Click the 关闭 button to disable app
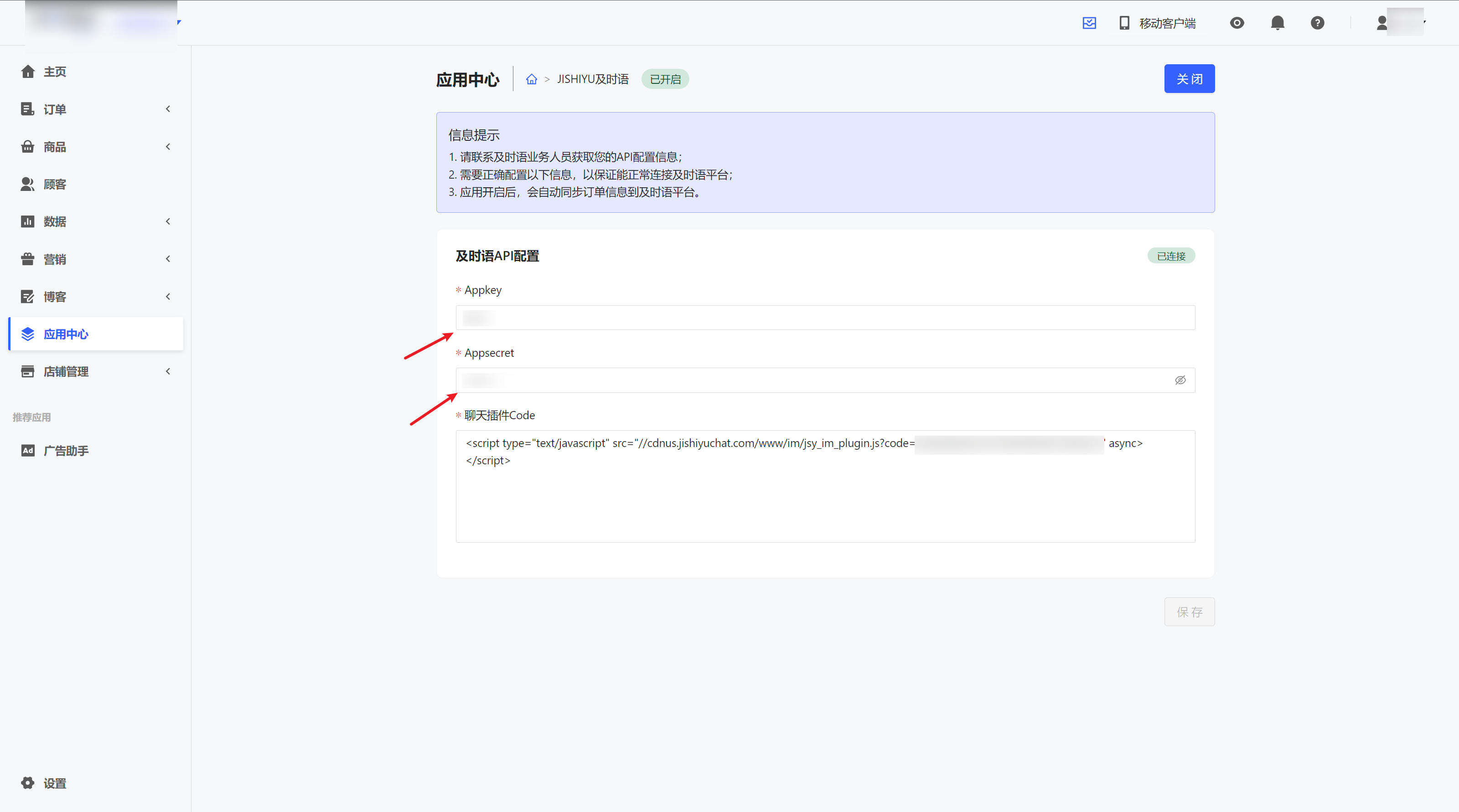 click(x=1190, y=79)
